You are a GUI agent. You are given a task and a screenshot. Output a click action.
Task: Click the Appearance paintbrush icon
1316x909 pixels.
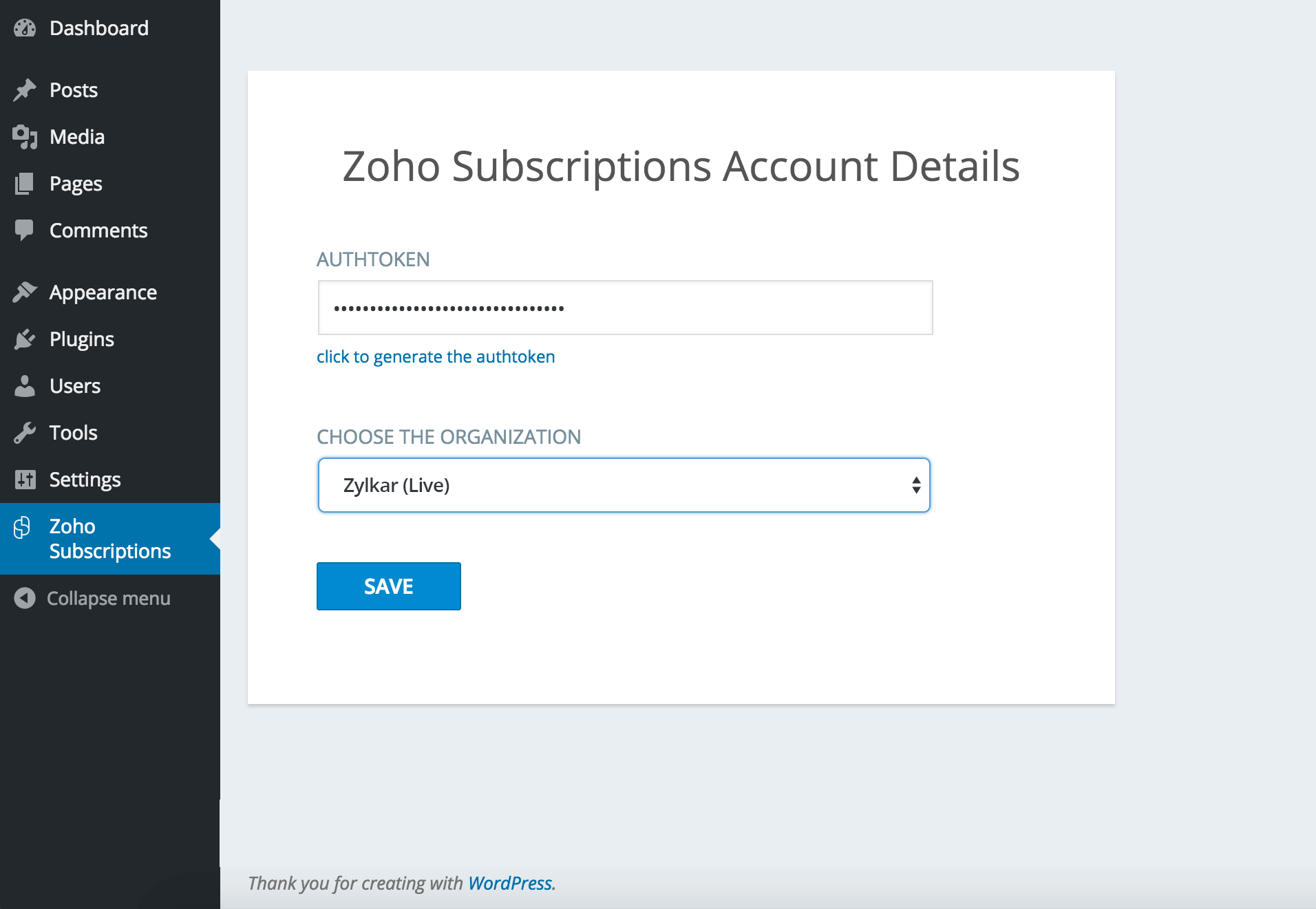click(x=25, y=292)
